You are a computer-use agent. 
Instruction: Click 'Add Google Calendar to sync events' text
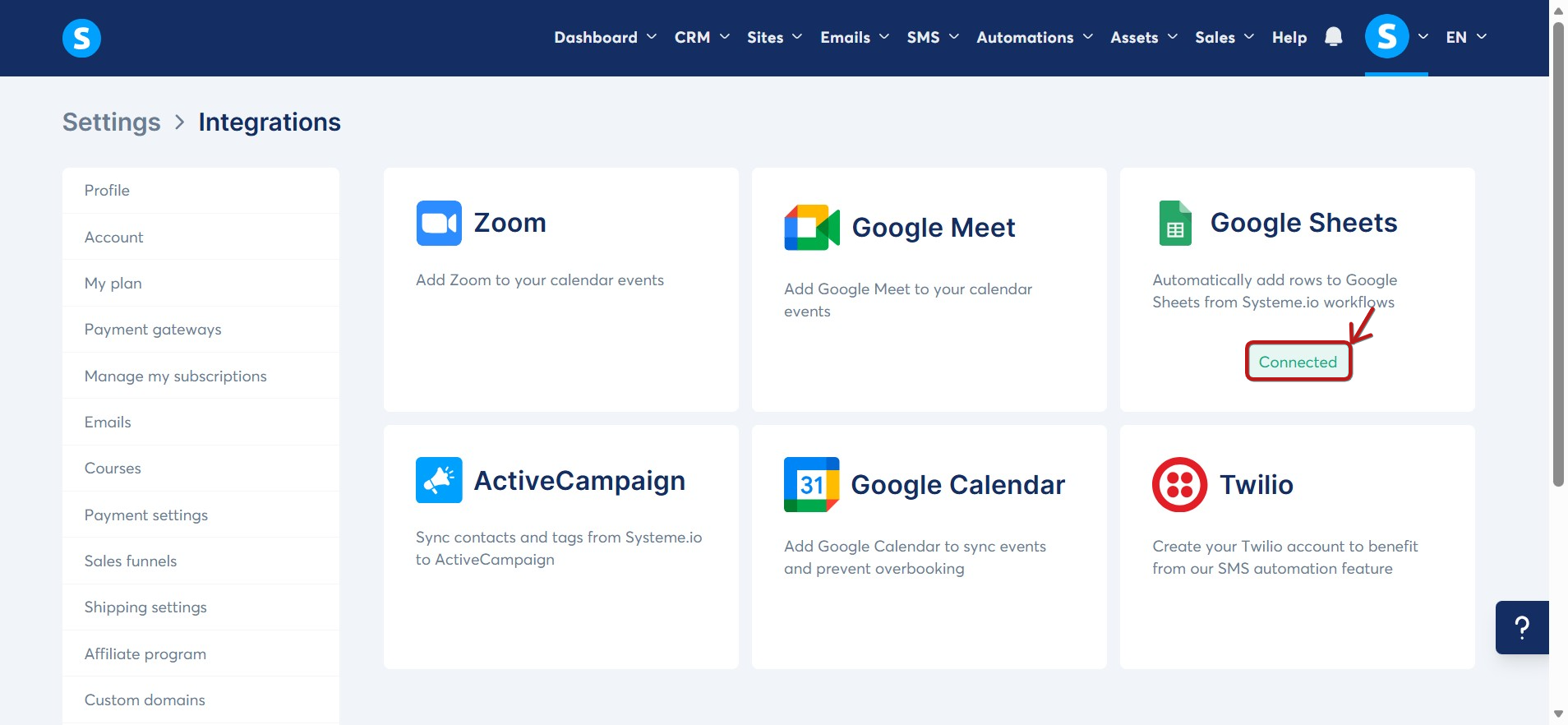915,557
